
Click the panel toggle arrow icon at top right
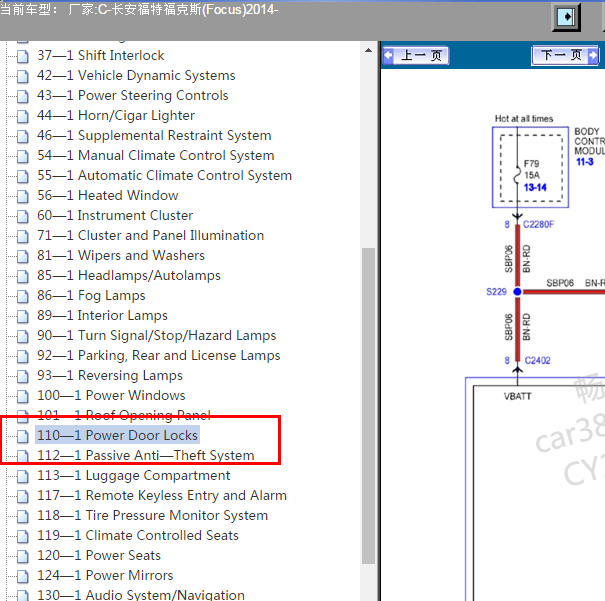click(x=566, y=17)
